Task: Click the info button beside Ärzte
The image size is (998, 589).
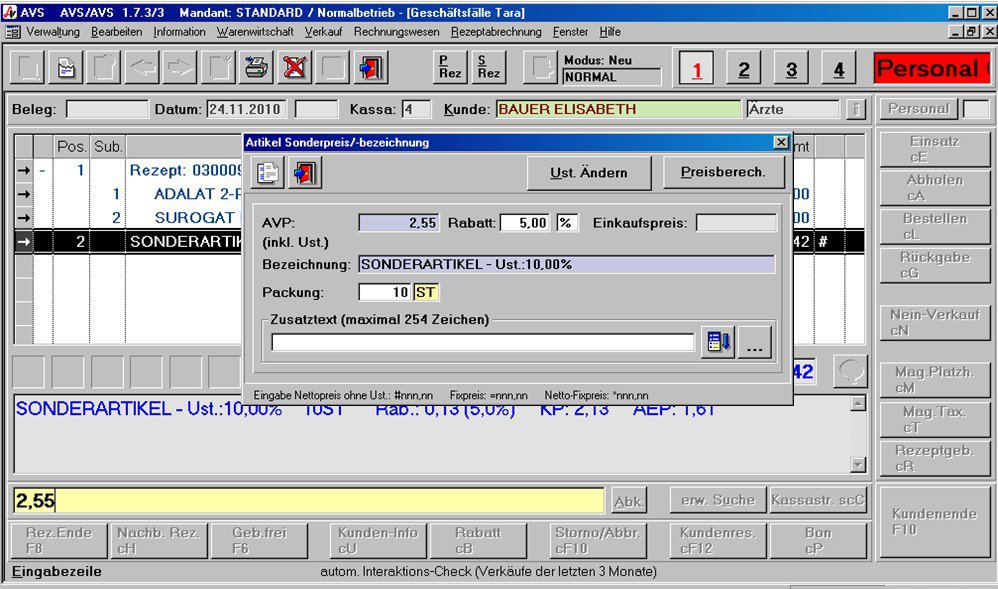Action: tap(855, 109)
